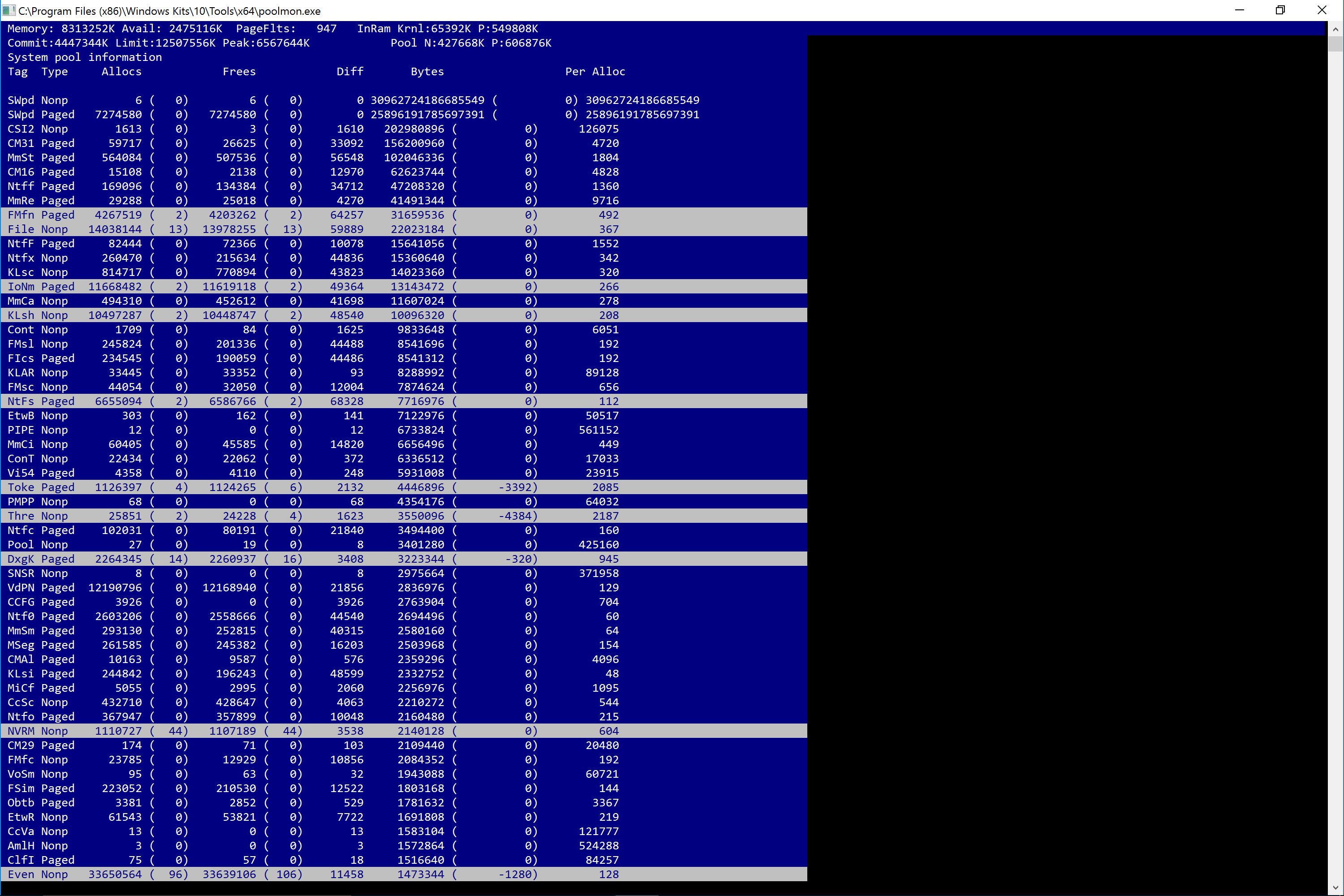Click the scrollbar up arrow
This screenshot has height=896, width=1344.
coord(1335,29)
